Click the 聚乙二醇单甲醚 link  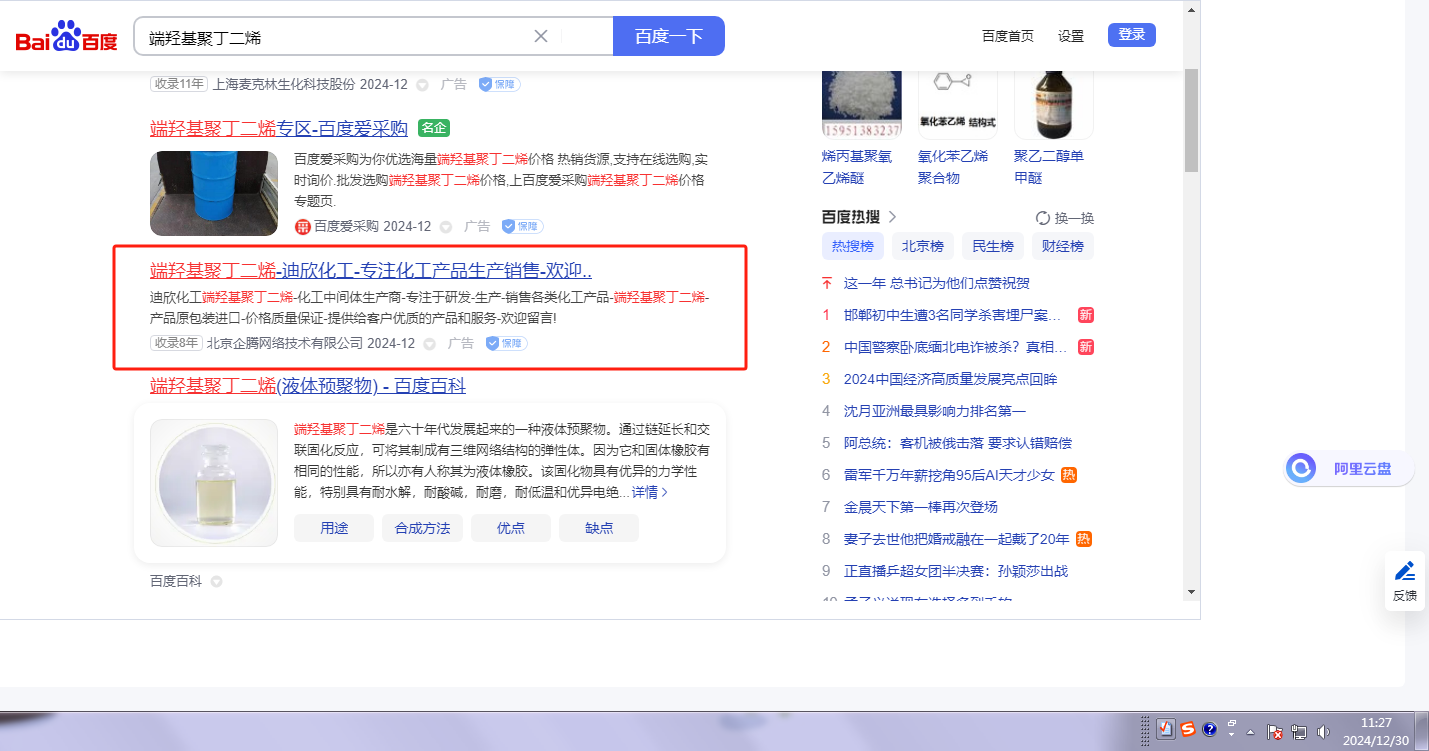1049,167
